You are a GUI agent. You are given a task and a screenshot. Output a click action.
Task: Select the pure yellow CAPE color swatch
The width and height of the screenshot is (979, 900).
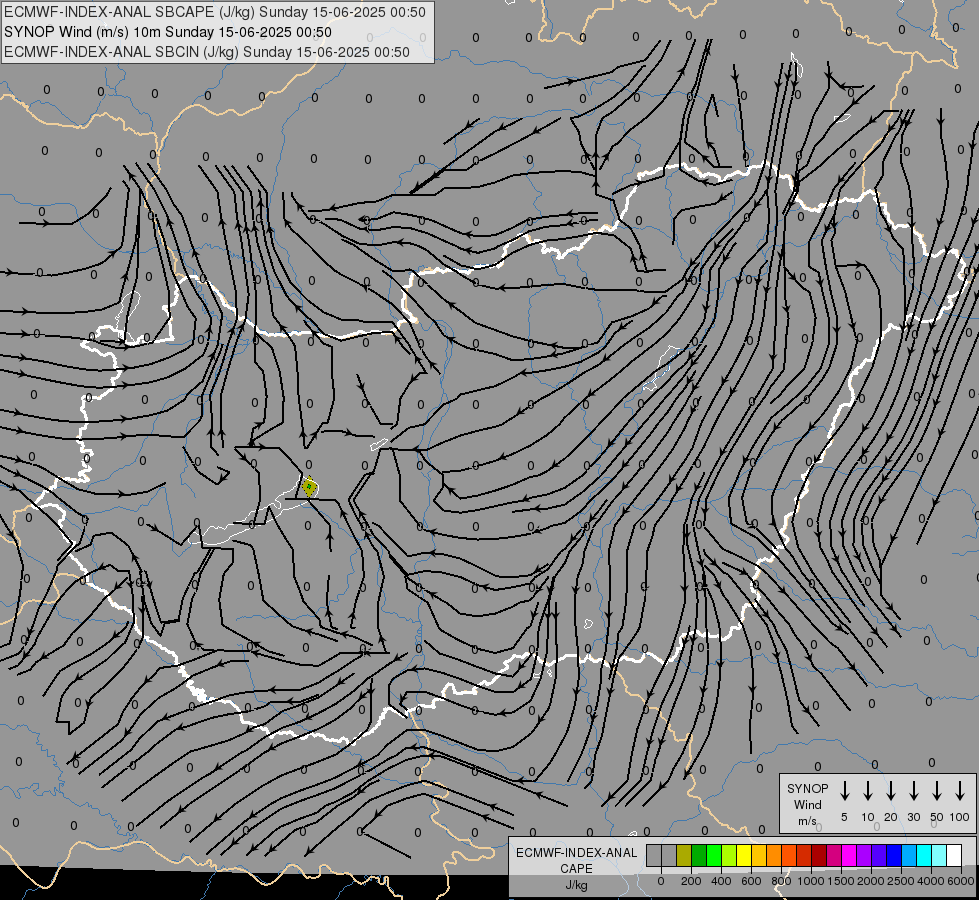click(x=744, y=855)
